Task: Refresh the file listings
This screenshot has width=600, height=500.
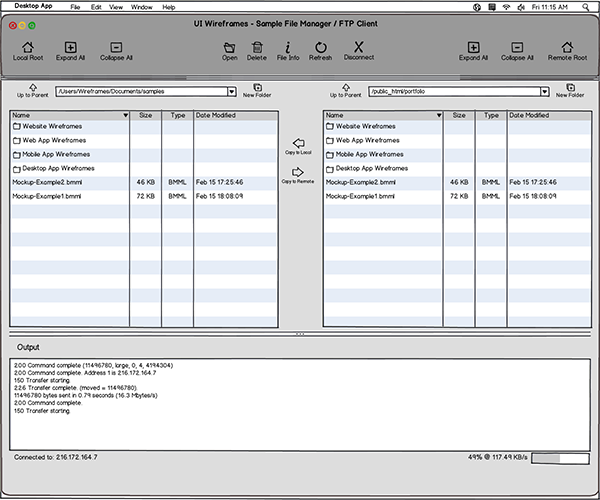Action: tap(321, 47)
